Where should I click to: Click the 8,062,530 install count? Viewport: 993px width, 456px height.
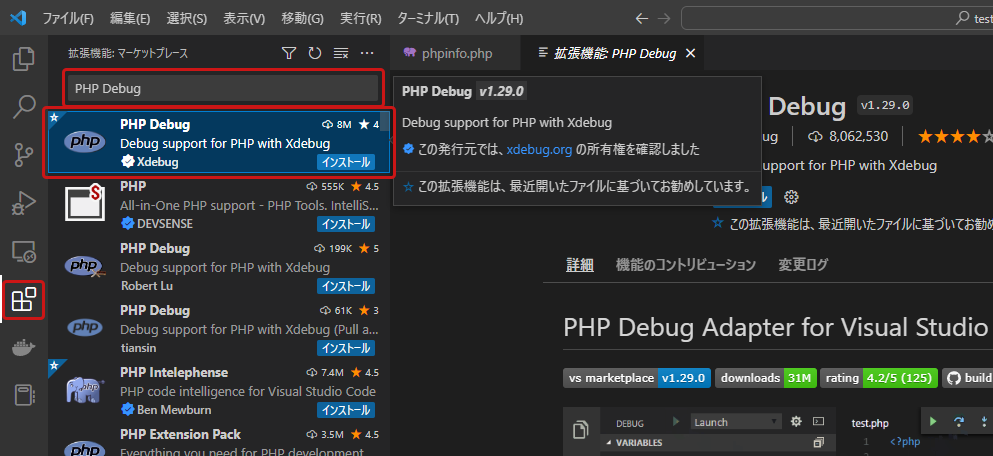tap(849, 136)
